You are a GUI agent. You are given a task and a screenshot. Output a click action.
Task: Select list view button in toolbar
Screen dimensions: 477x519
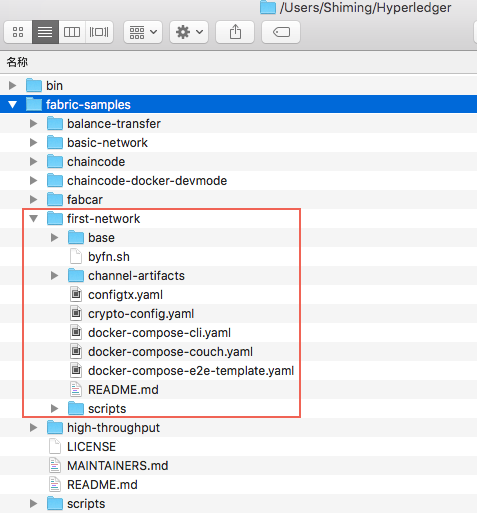pyautogui.click(x=45, y=32)
